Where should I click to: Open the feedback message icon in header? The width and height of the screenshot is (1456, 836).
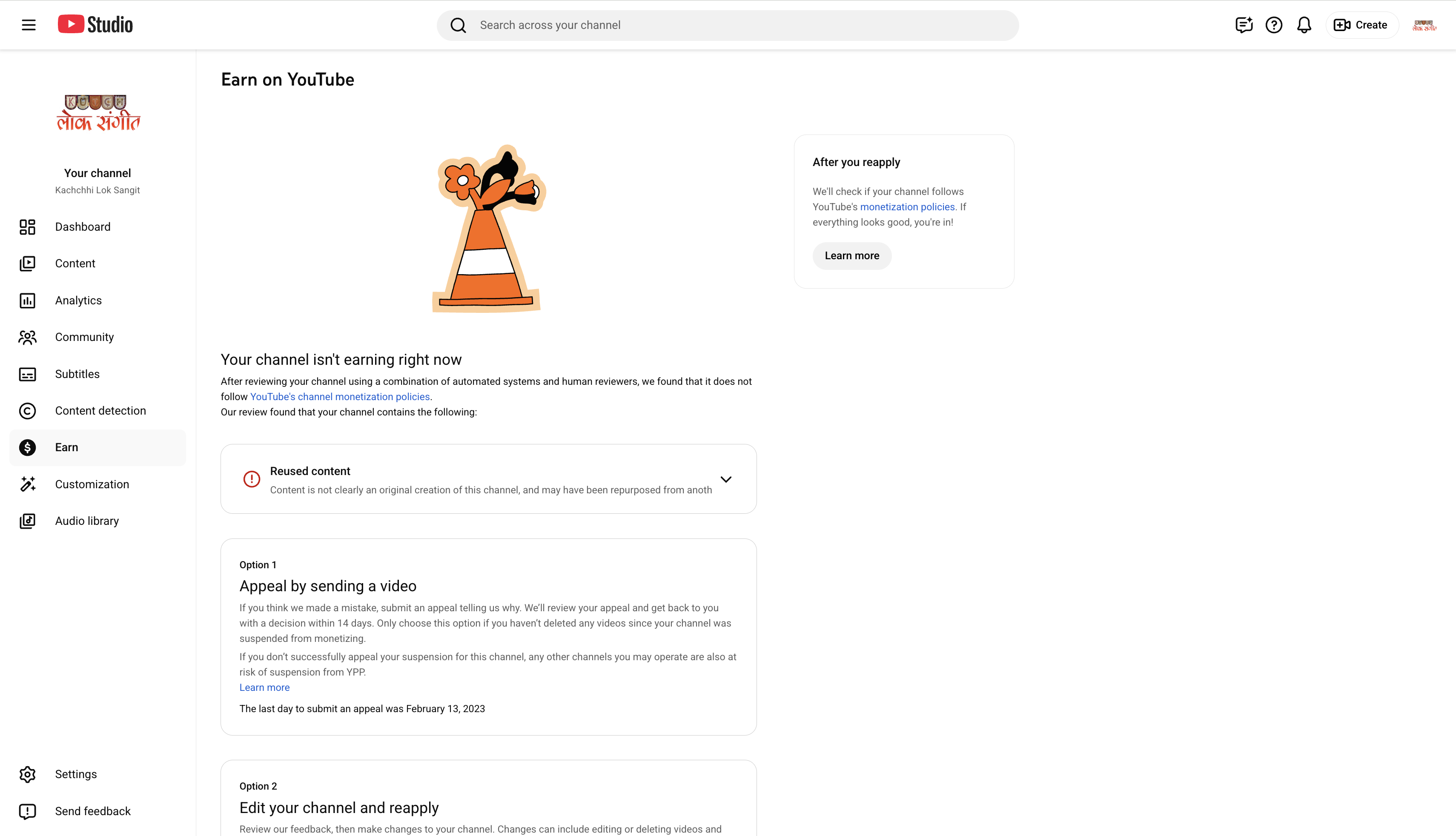pyautogui.click(x=1244, y=25)
